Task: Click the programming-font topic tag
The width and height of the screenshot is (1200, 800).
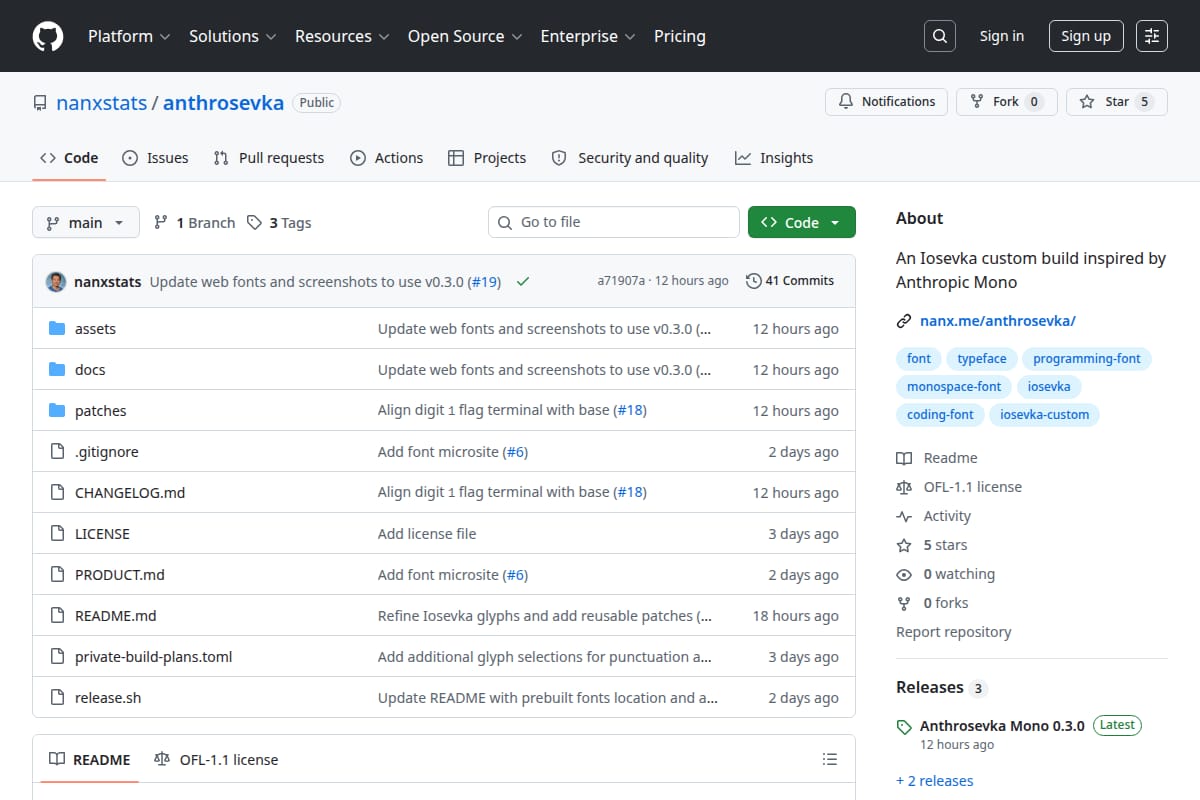Action: pyautogui.click(x=1087, y=359)
